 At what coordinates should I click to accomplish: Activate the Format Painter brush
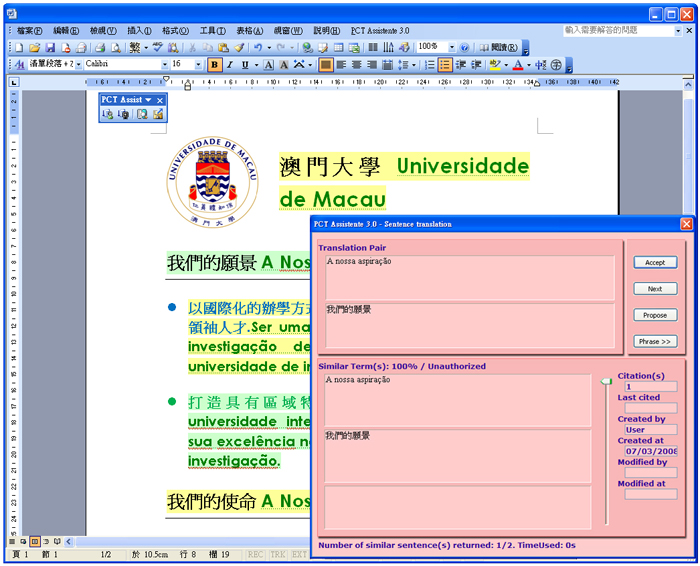(239, 47)
